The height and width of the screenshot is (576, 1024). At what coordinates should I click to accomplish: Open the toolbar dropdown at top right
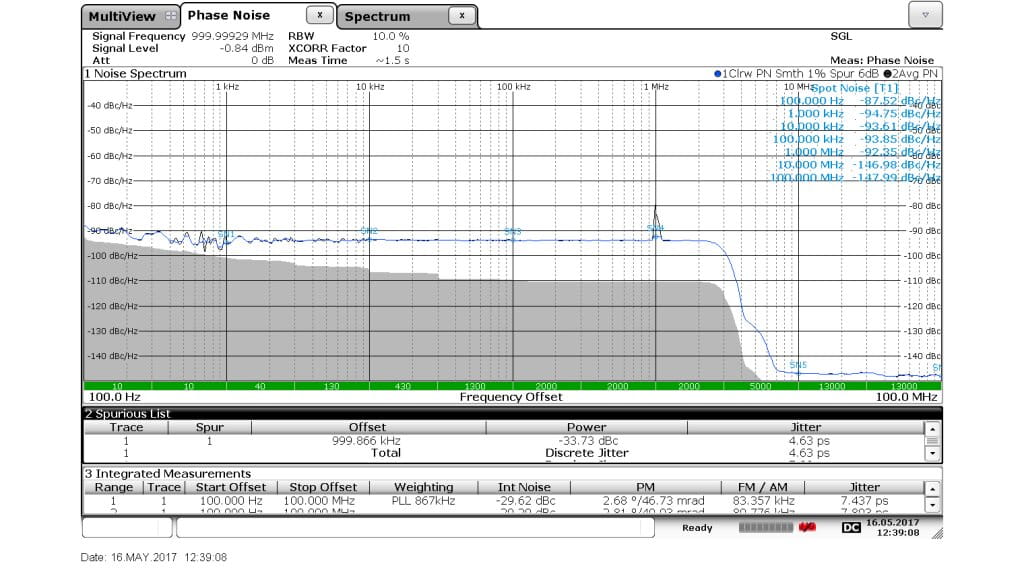[x=926, y=14]
